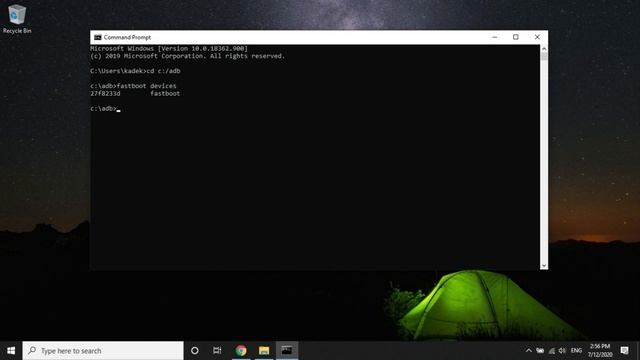The height and width of the screenshot is (360, 640).
Task: Click the scrollbar down arrow in Command Prompt
Action: tap(544, 266)
